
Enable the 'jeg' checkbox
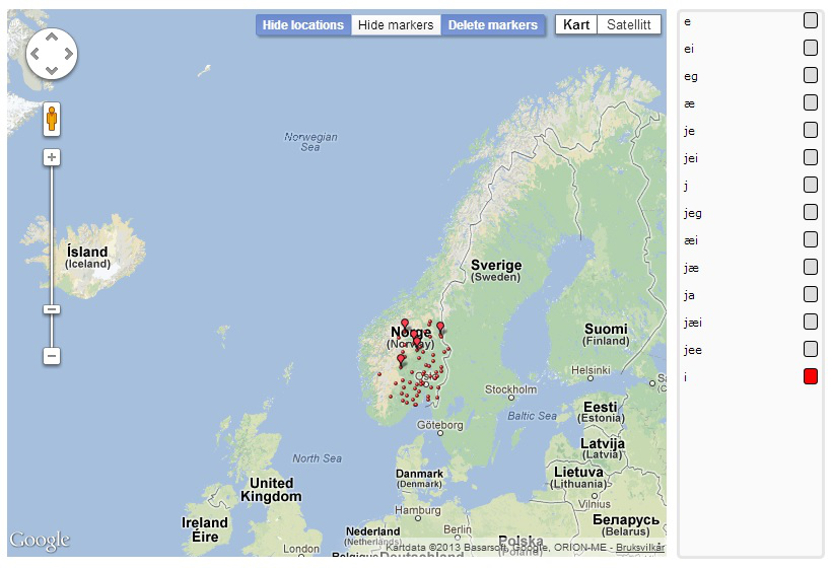(x=810, y=212)
